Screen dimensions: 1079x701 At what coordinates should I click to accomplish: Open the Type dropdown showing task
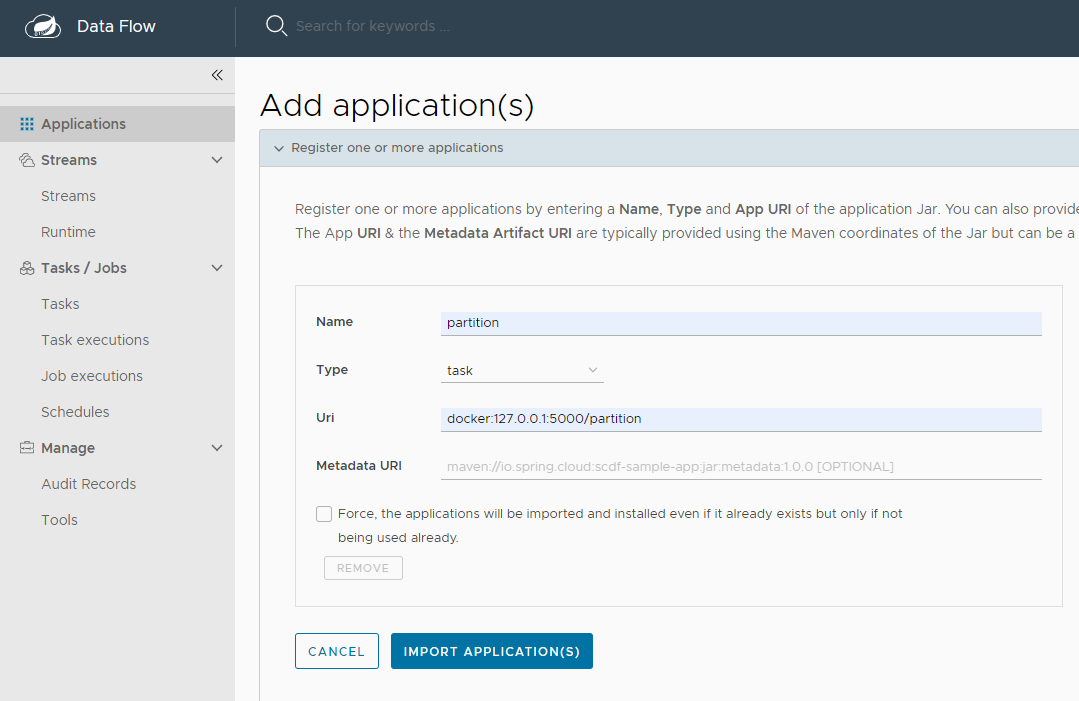[x=522, y=370]
